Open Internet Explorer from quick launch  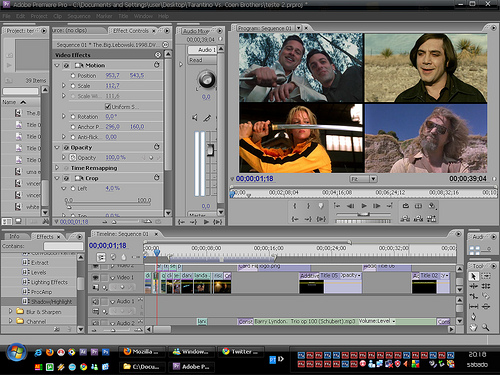coord(38,352)
